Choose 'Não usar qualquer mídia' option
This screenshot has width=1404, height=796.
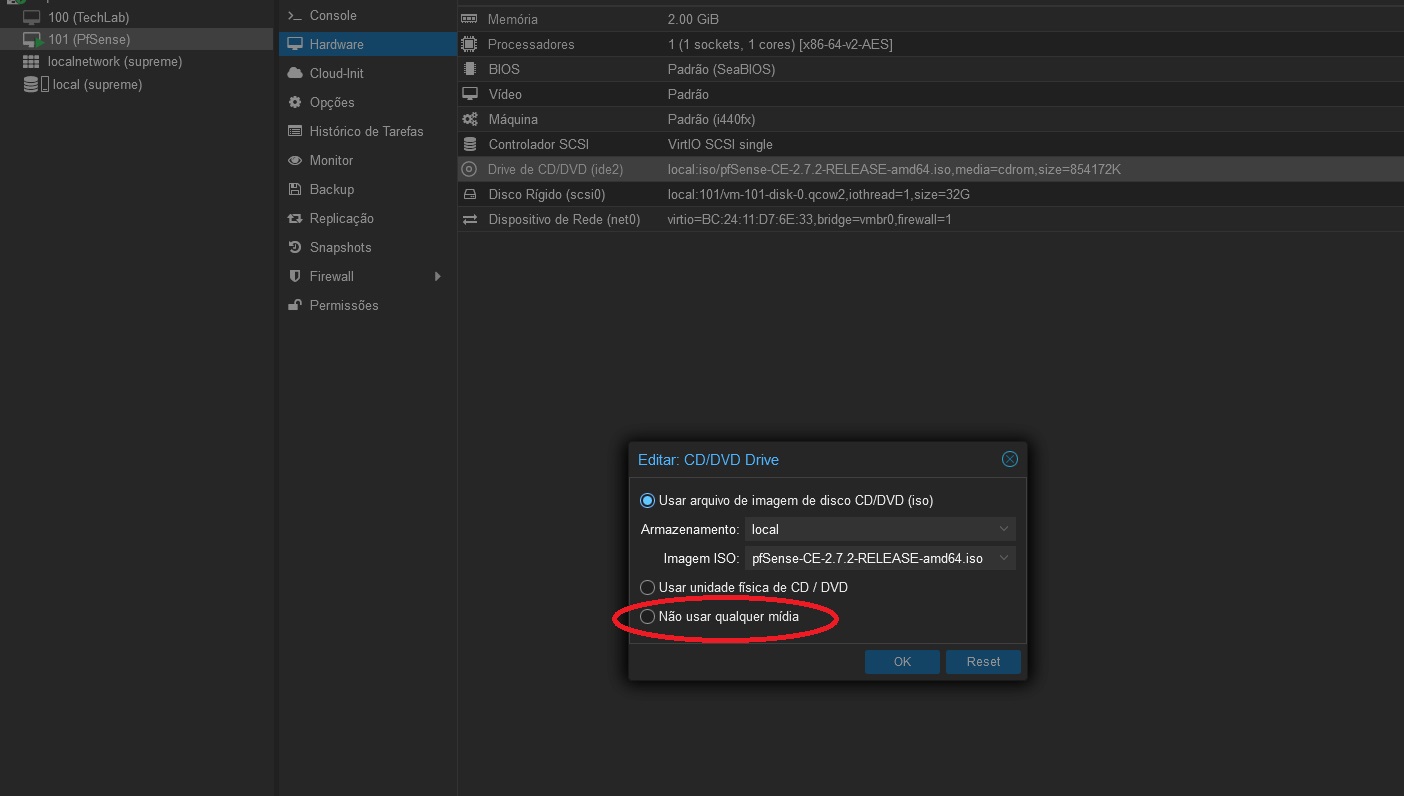pos(648,617)
